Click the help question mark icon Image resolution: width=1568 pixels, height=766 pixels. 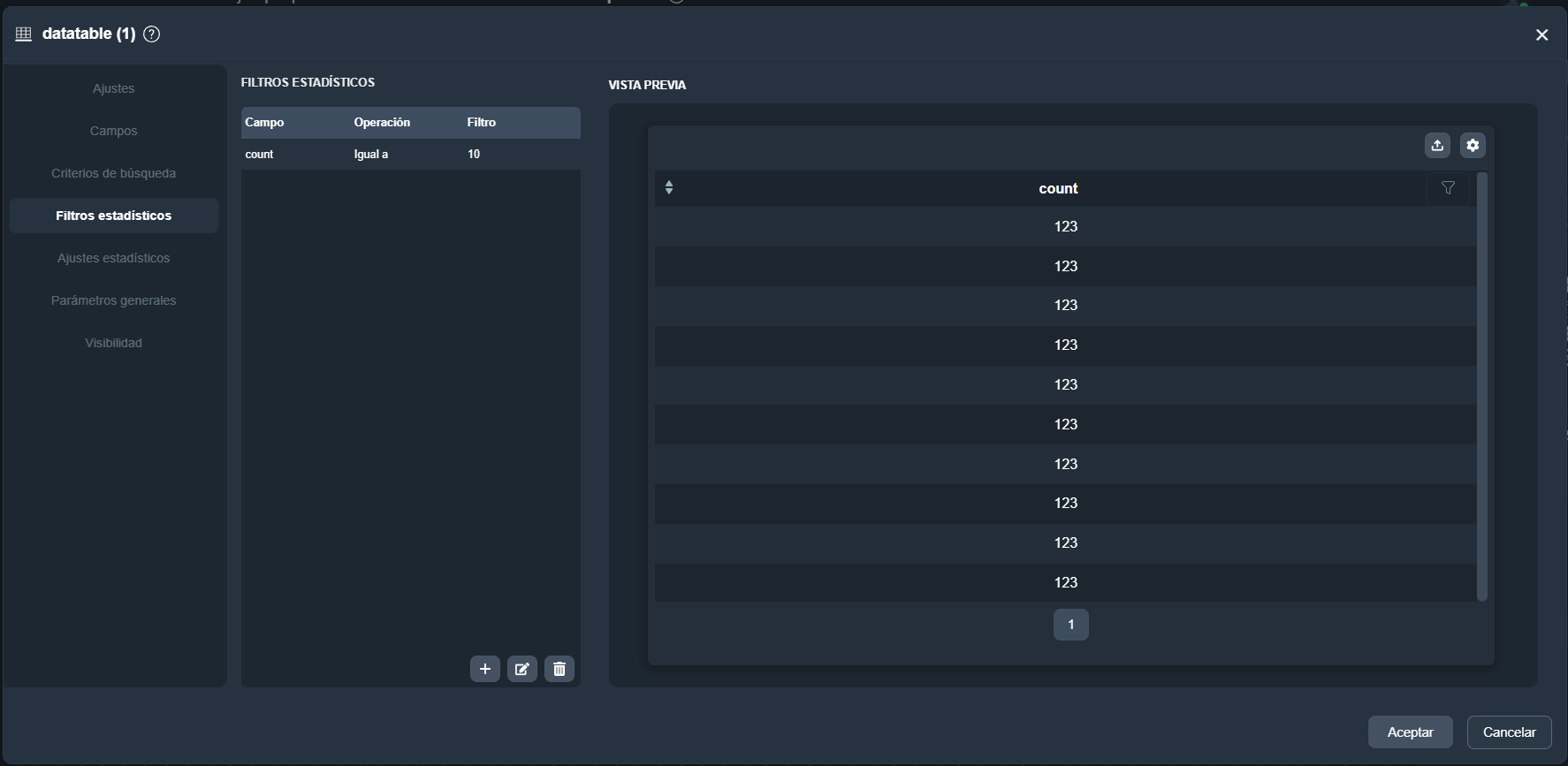click(x=152, y=34)
